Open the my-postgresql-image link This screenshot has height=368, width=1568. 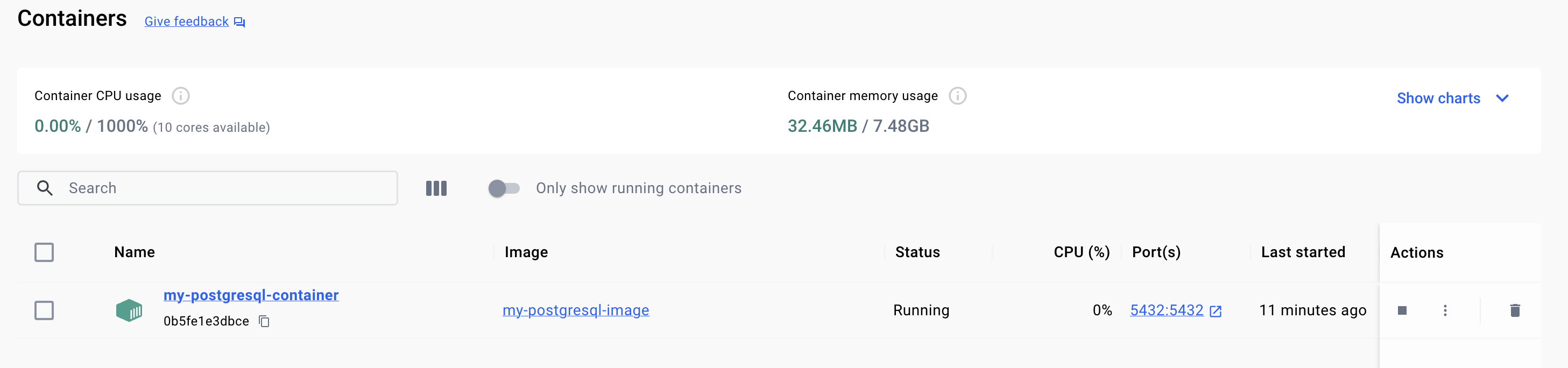[575, 311]
